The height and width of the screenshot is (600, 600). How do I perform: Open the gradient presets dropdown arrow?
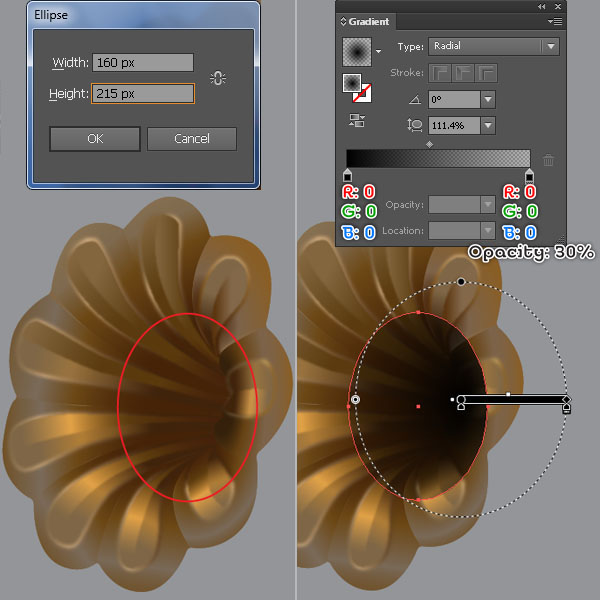[x=378, y=51]
